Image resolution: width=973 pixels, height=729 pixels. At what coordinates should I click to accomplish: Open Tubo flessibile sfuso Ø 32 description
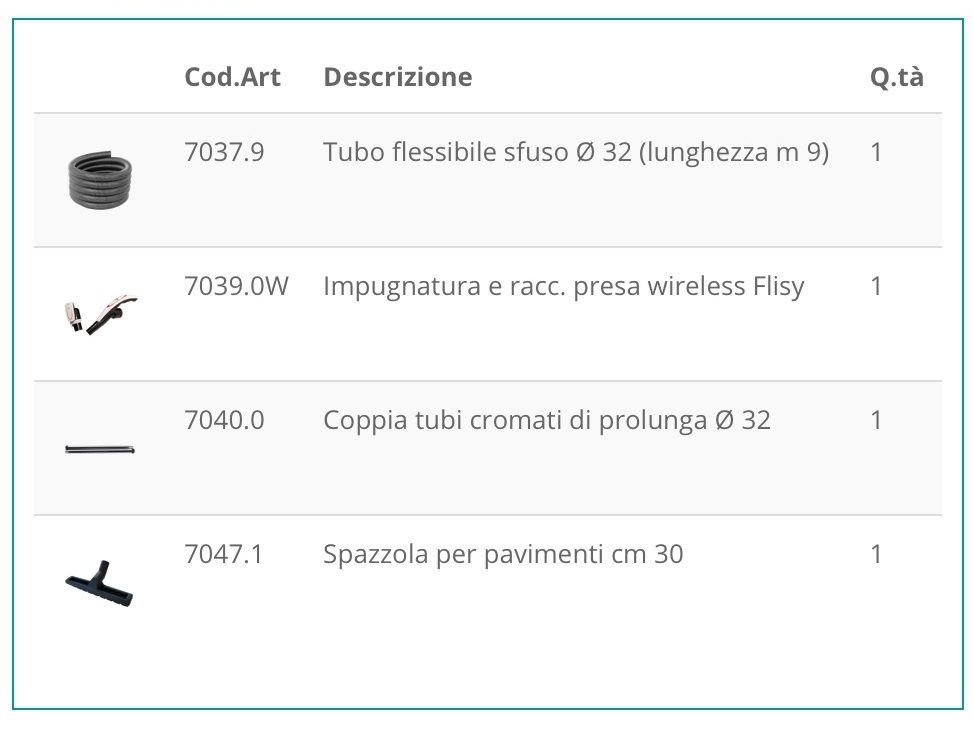pos(576,152)
